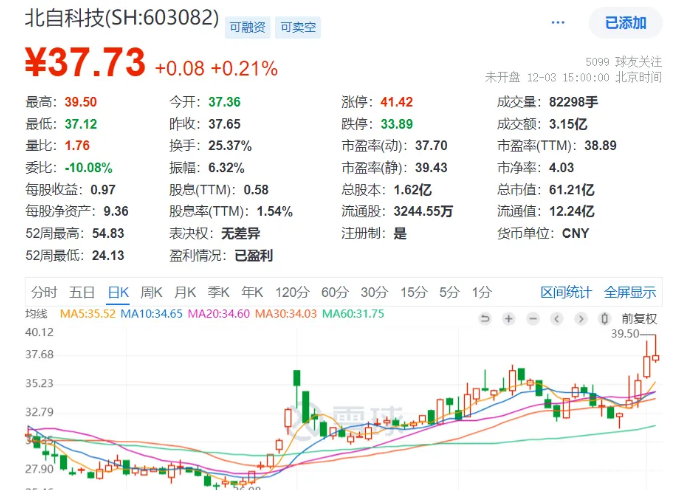The width and height of the screenshot is (693, 490).
Task: Select the 月K chart tab
Action: click(x=185, y=292)
